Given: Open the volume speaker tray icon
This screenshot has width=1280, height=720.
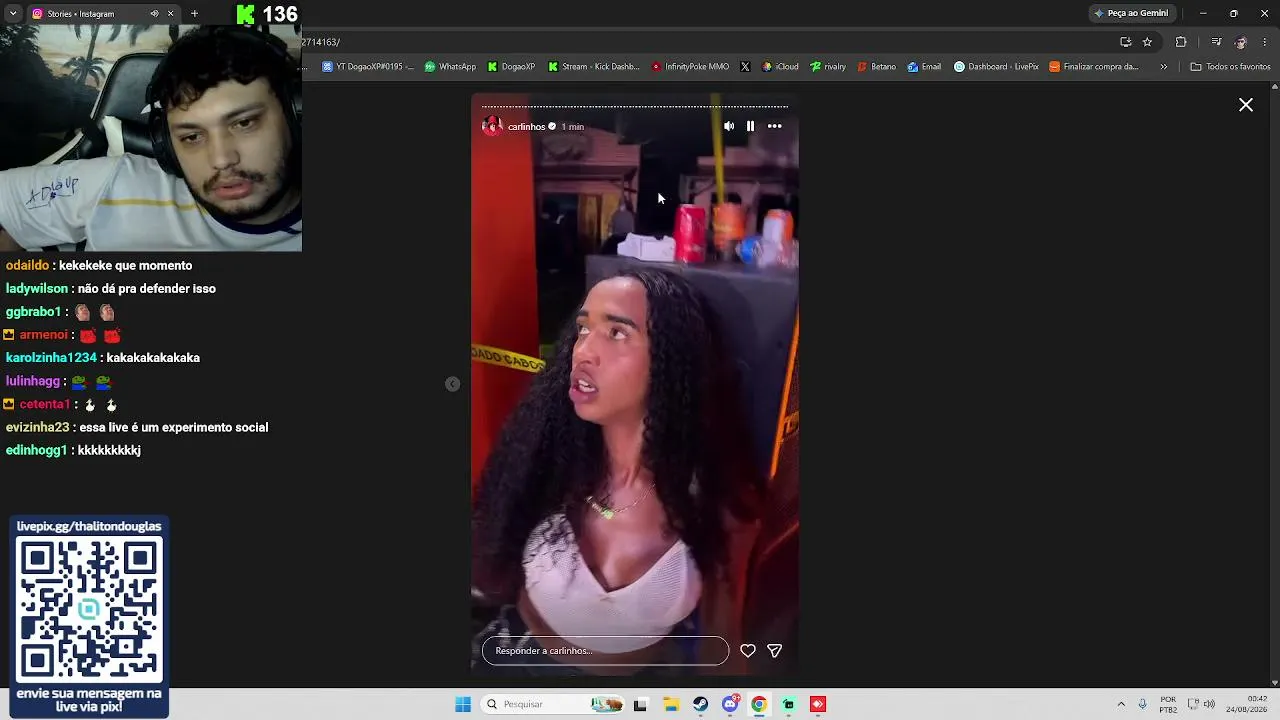Looking at the screenshot, I should [1209, 704].
